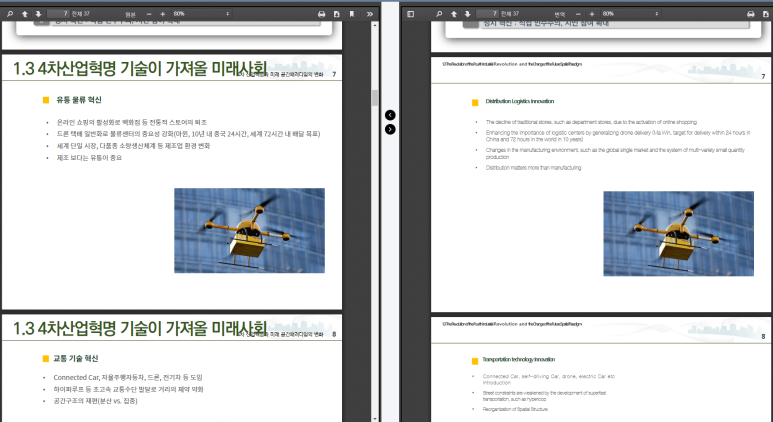The image size is (773, 422).
Task: Toggle the sidebar in right translated viewer
Action: tap(410, 14)
